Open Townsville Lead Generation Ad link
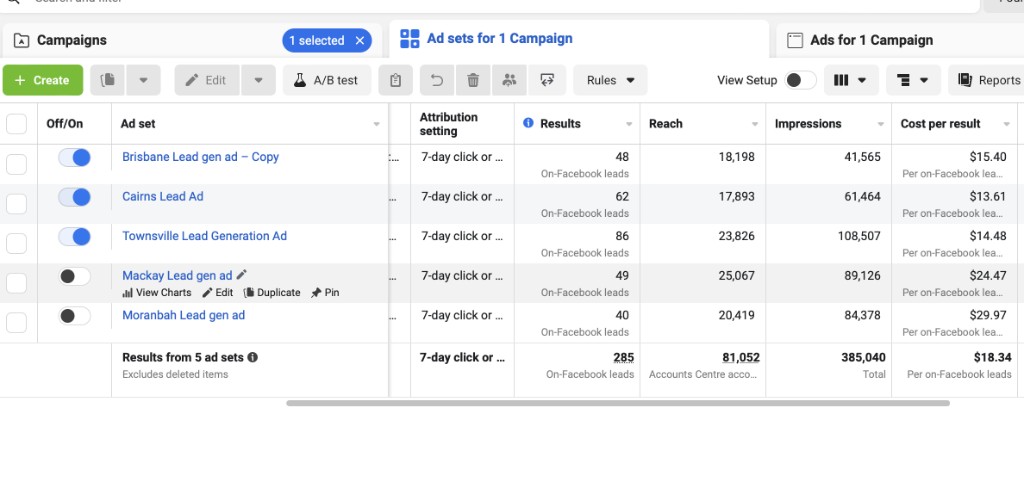The height and width of the screenshot is (482, 1024). [204, 236]
